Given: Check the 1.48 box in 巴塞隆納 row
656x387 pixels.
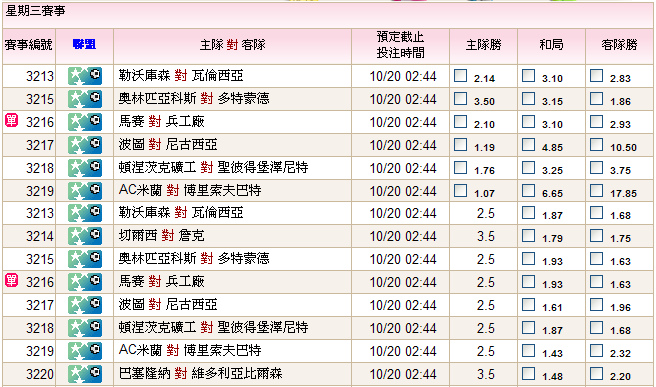Looking at the screenshot, I should click(x=528, y=373).
